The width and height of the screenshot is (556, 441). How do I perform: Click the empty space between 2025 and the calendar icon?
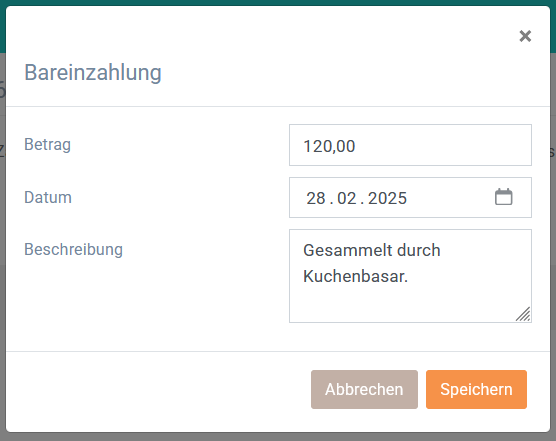click(x=450, y=198)
